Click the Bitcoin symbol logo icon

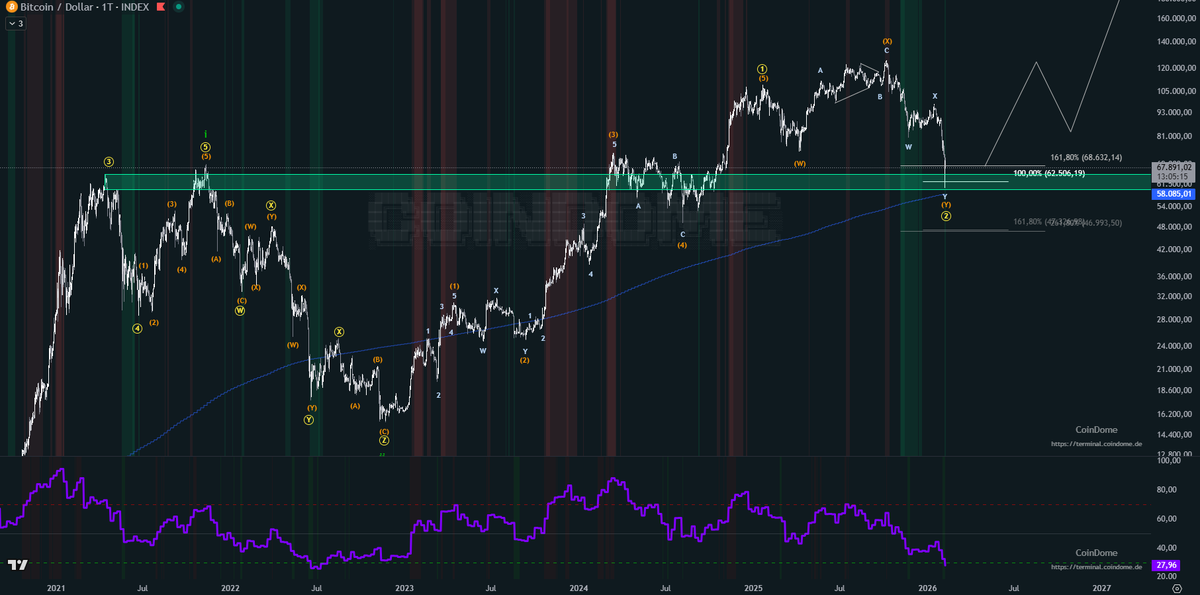pyautogui.click(x=12, y=7)
